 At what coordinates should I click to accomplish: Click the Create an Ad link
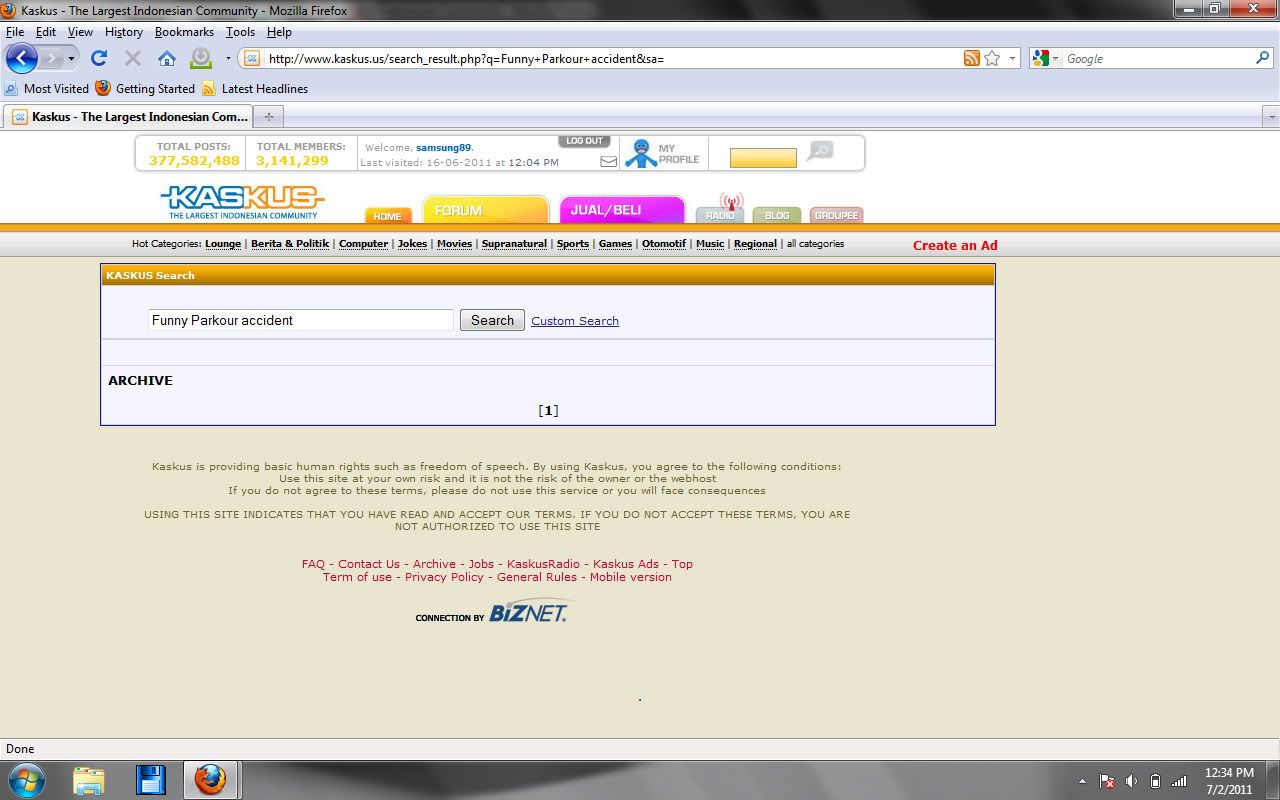[x=955, y=245]
